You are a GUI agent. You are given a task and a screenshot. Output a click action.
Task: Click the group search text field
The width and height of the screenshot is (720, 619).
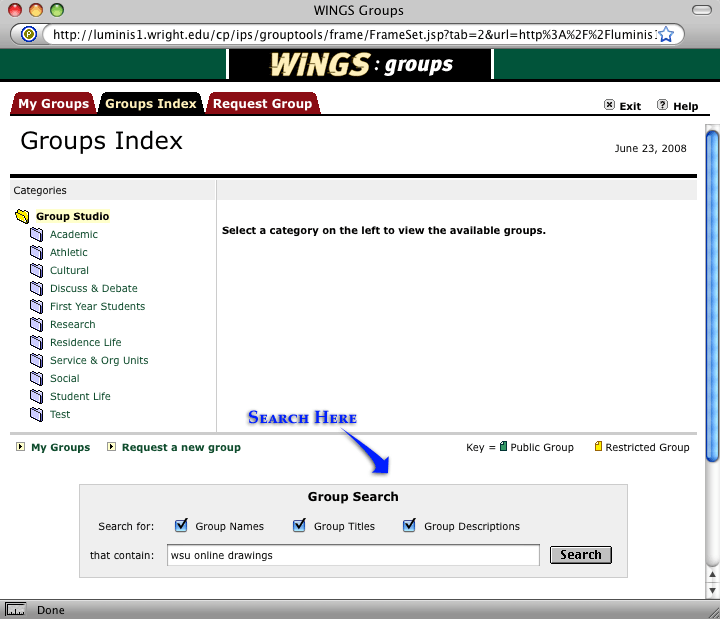353,555
